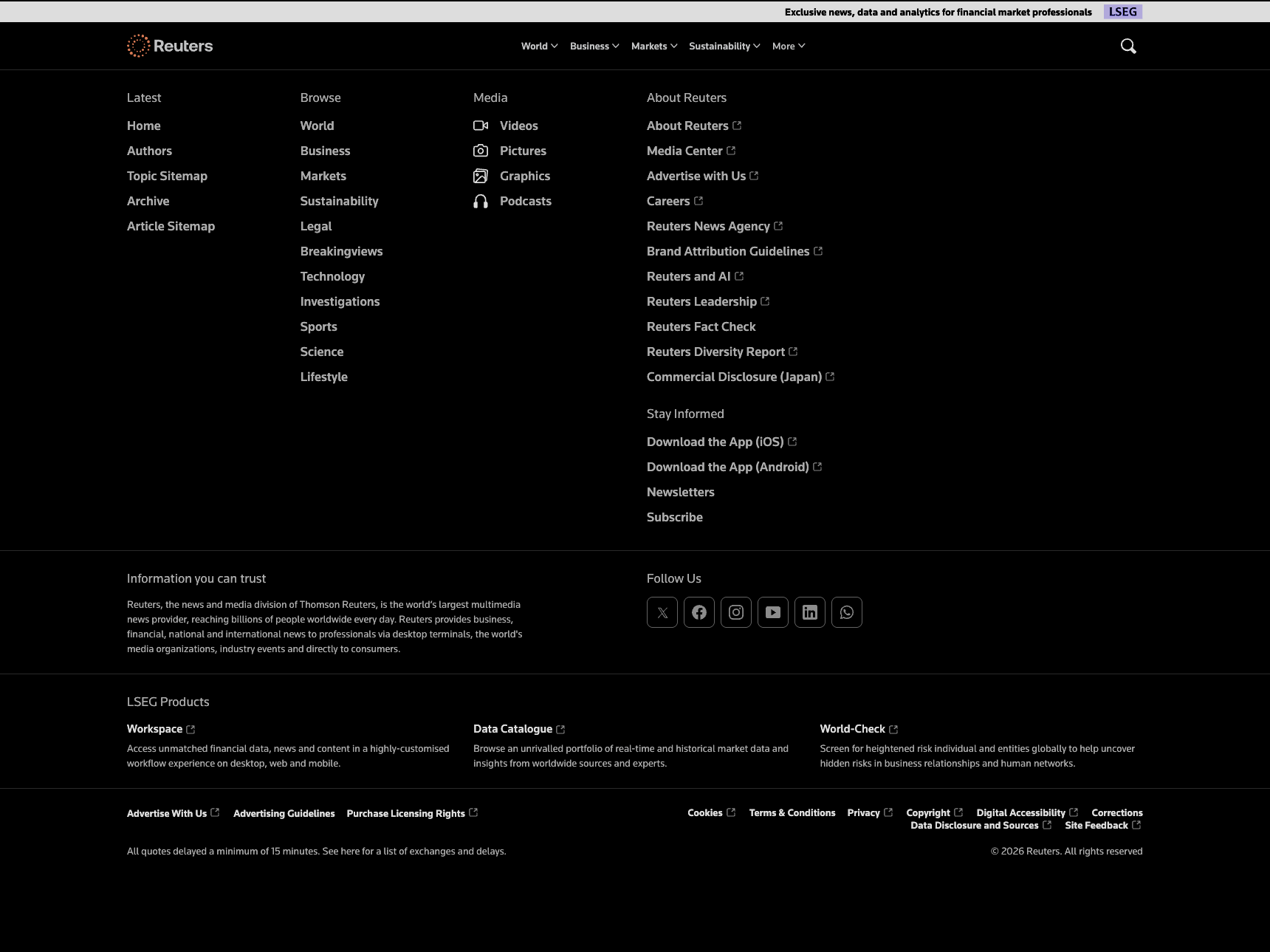Click external-link icon after Careers

point(698,200)
